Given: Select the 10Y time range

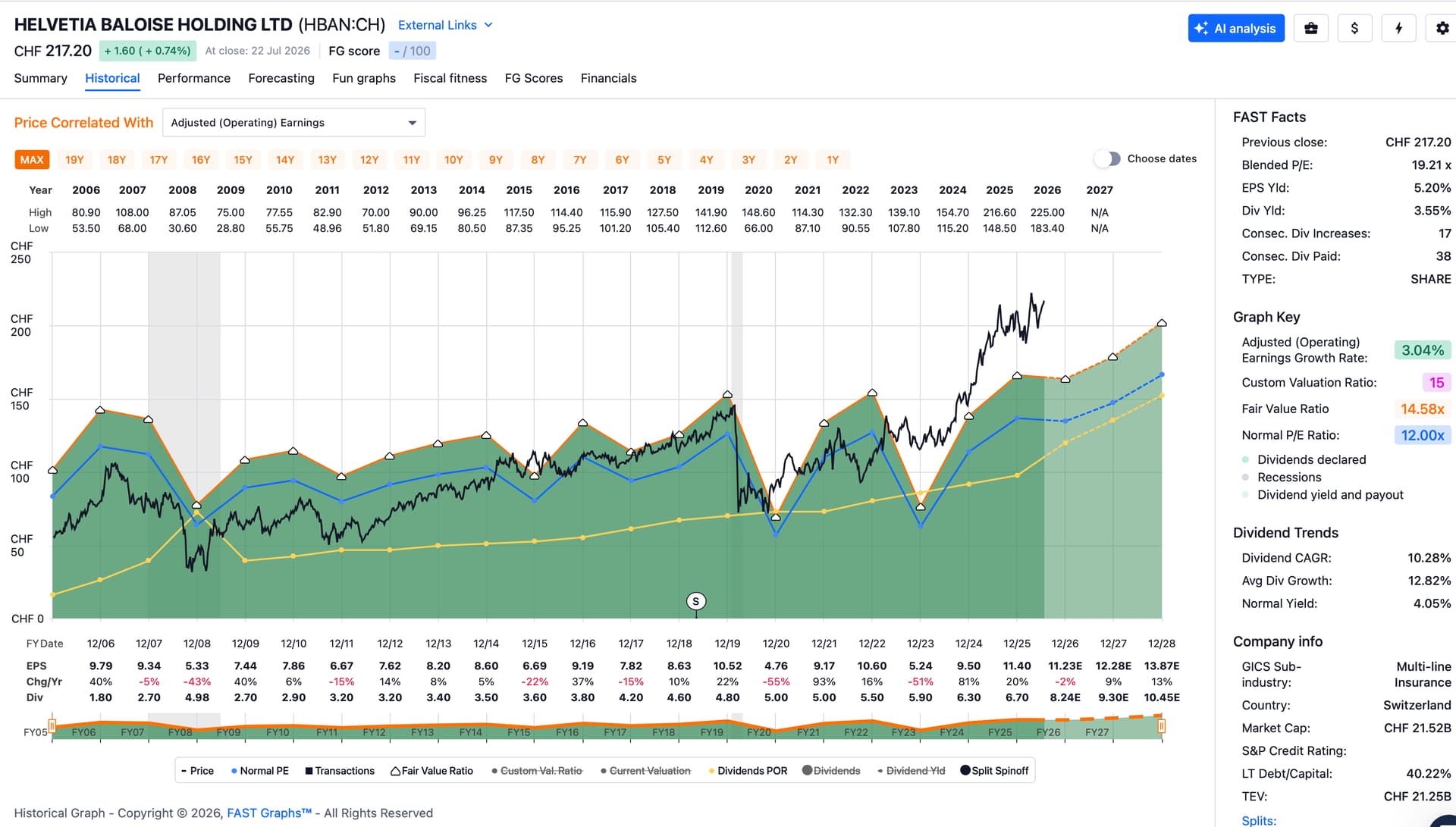Looking at the screenshot, I should click(x=453, y=160).
